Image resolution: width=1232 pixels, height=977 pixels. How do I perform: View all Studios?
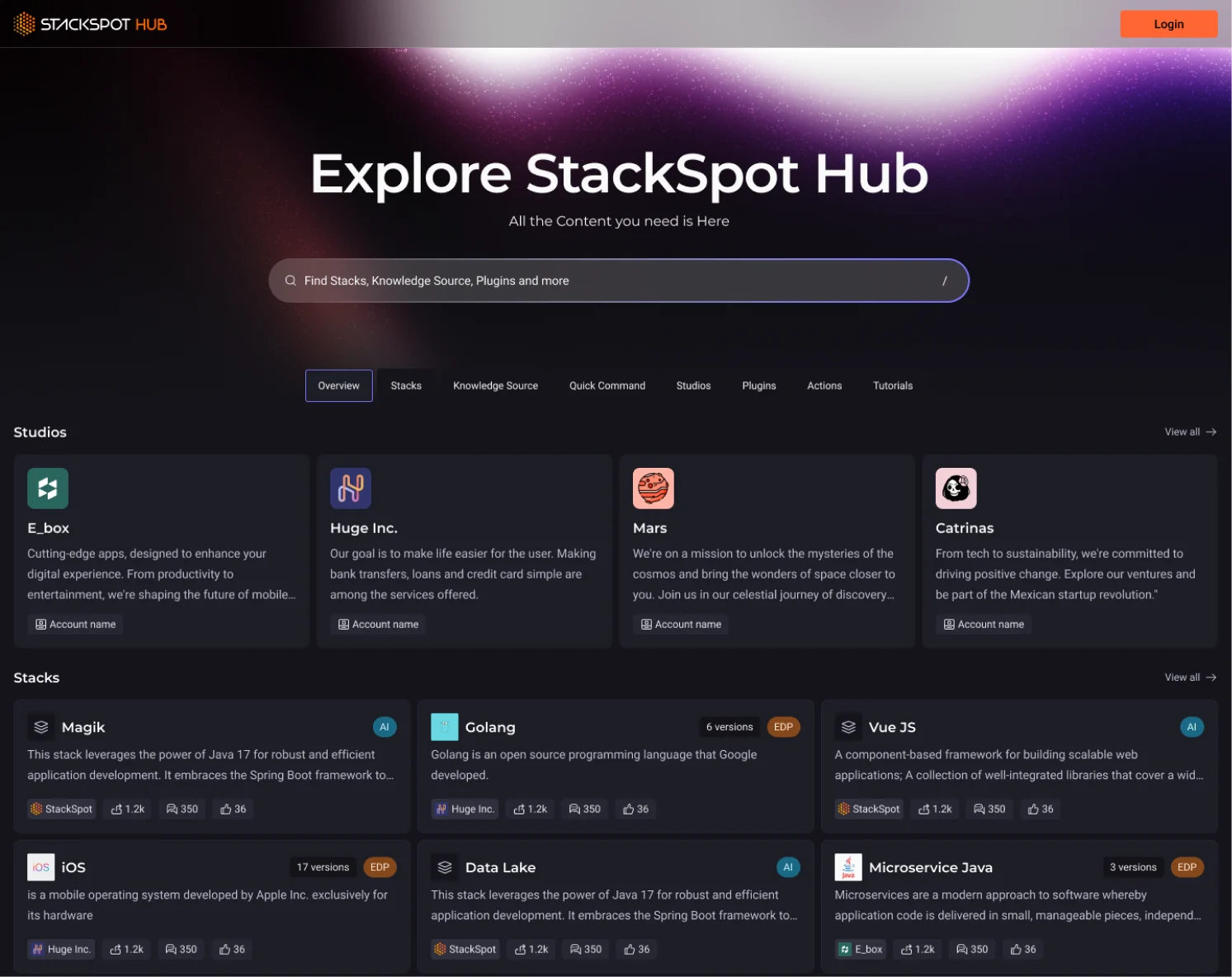(1190, 432)
